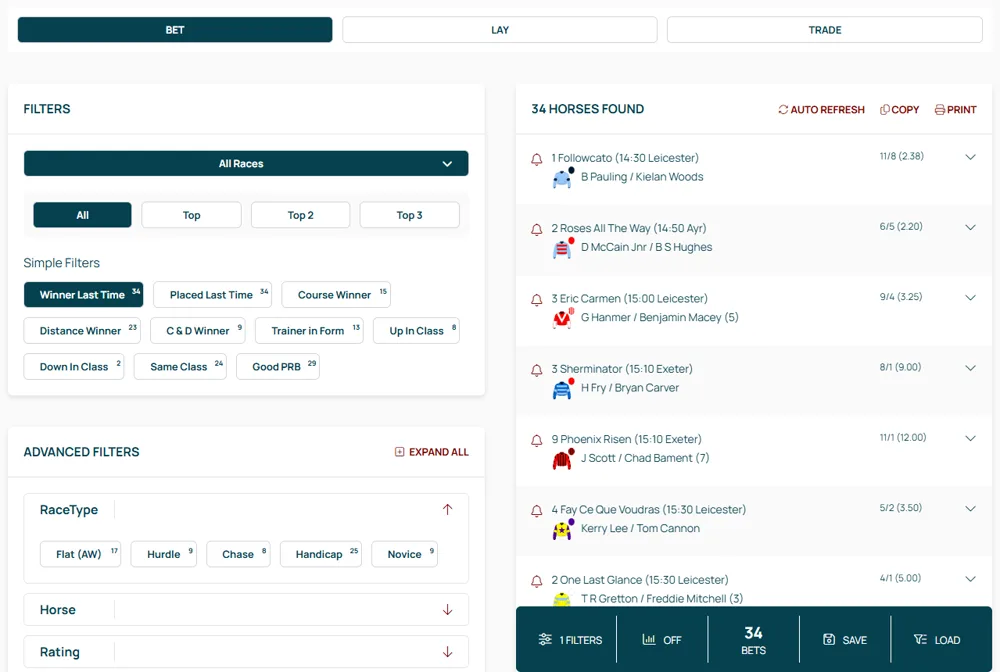Select the Top 2 rank tab
The height and width of the screenshot is (672, 1000).
click(x=300, y=215)
